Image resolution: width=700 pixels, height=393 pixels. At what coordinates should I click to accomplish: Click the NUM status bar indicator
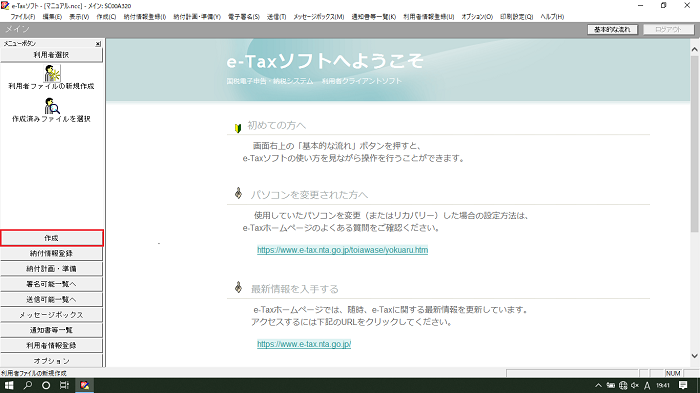[x=673, y=373]
